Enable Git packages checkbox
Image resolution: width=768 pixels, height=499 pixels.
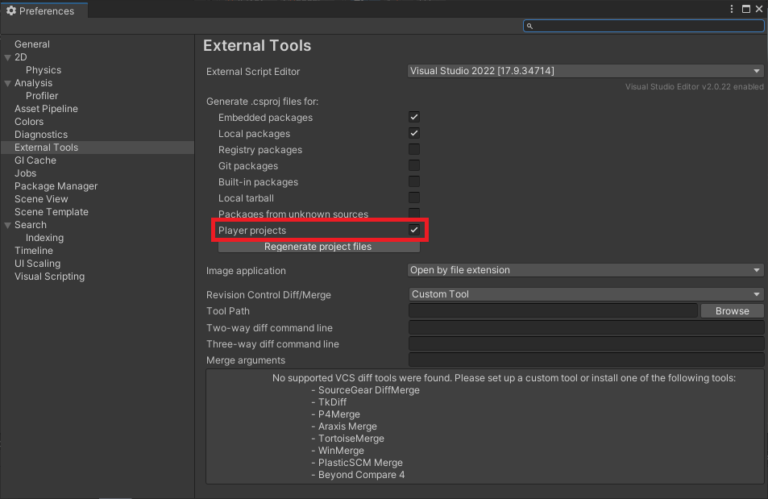[414, 166]
